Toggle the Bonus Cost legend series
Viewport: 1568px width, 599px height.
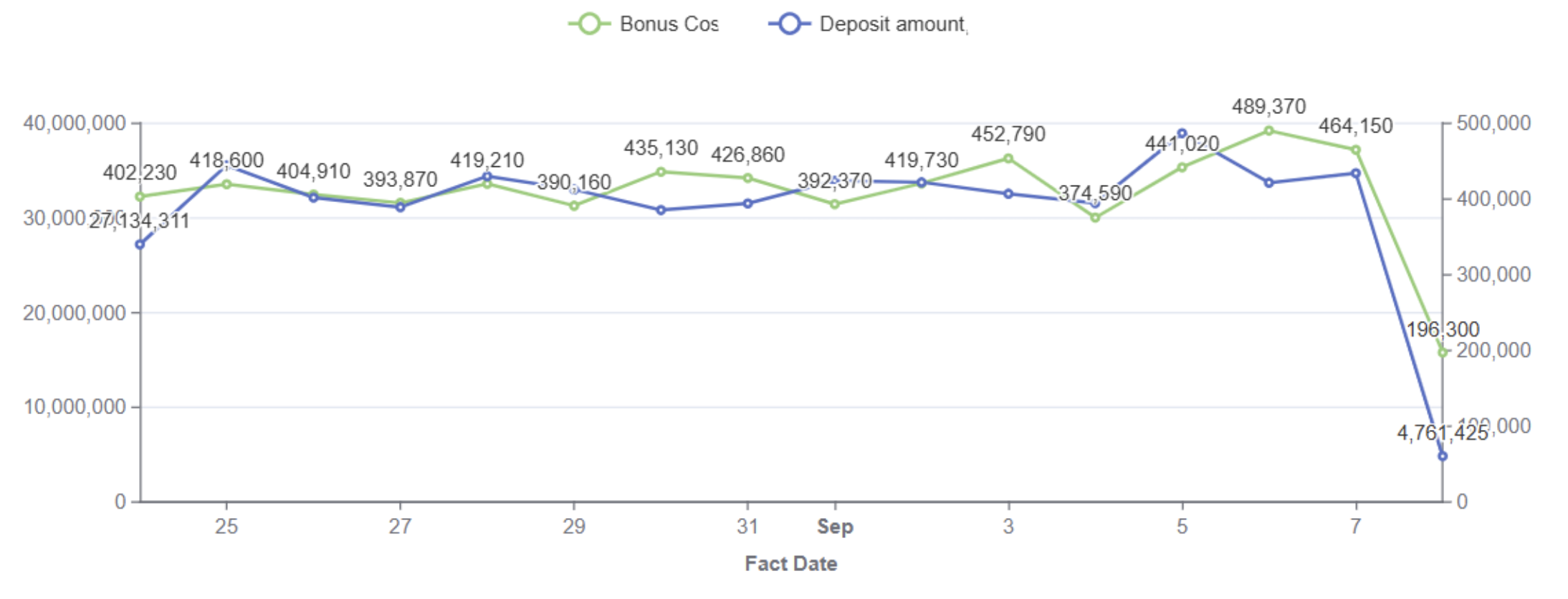coord(643,24)
